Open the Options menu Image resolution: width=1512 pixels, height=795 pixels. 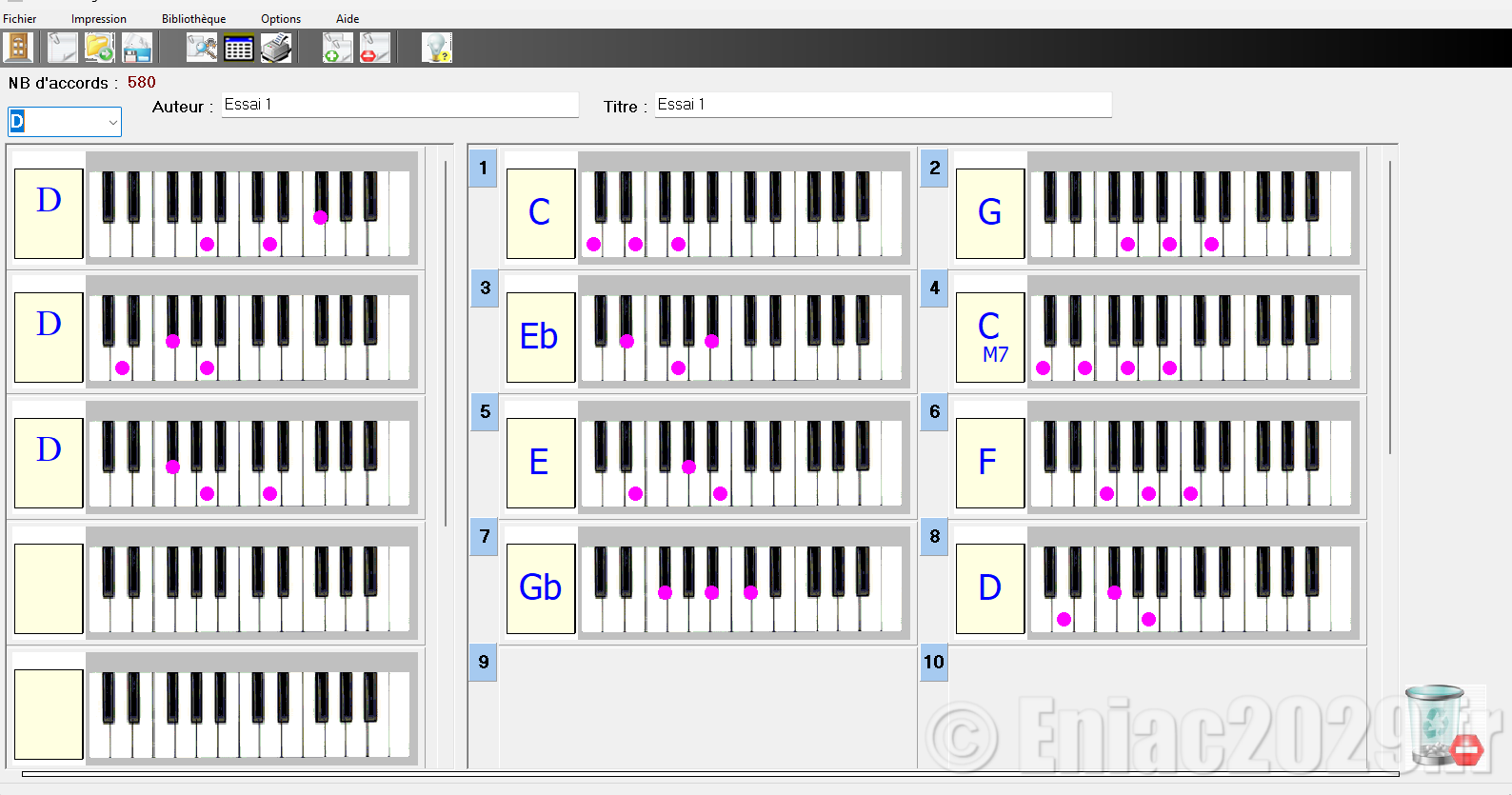281,19
